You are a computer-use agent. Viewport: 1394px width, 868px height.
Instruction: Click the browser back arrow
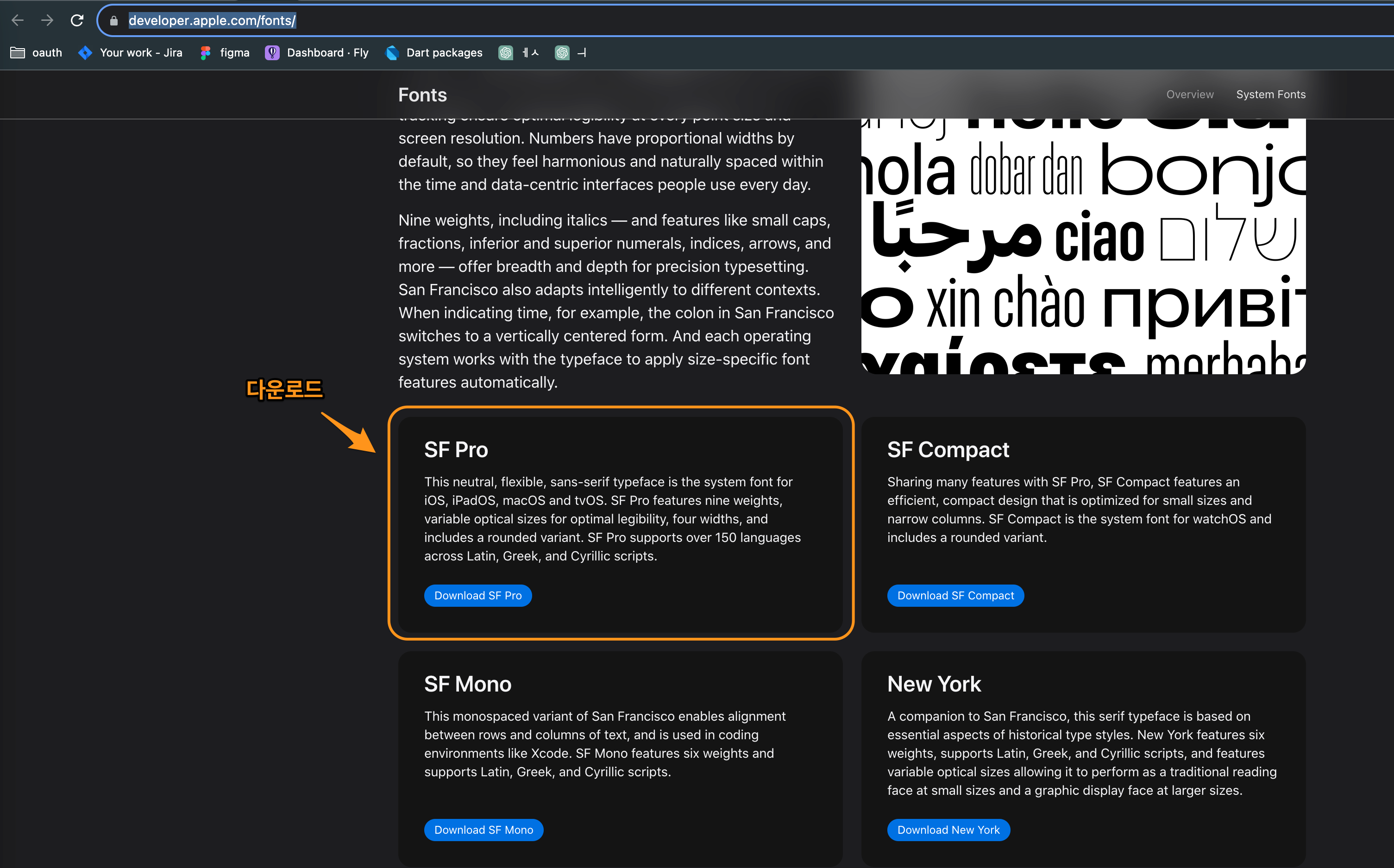tap(18, 20)
